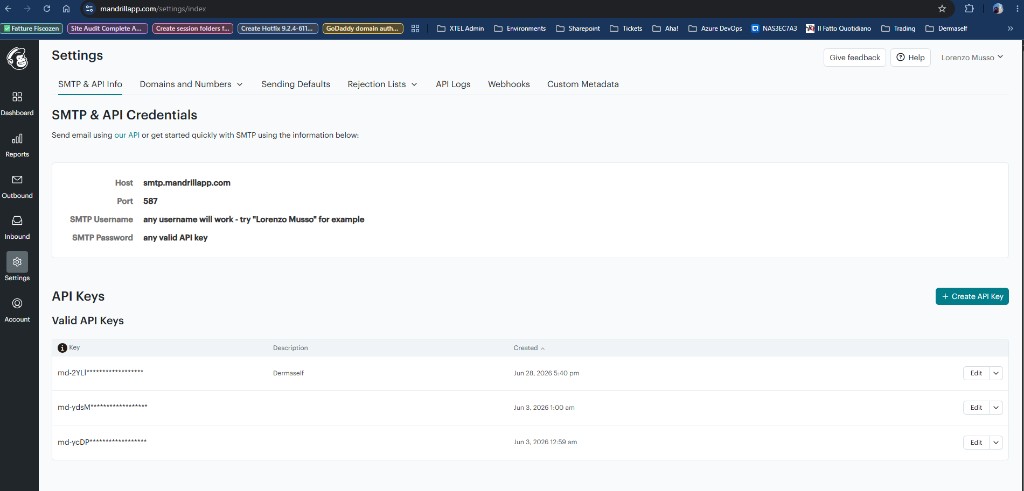Open the Sharepoint bookmark folder
Screen dimensions: 1024x491
[578, 28]
